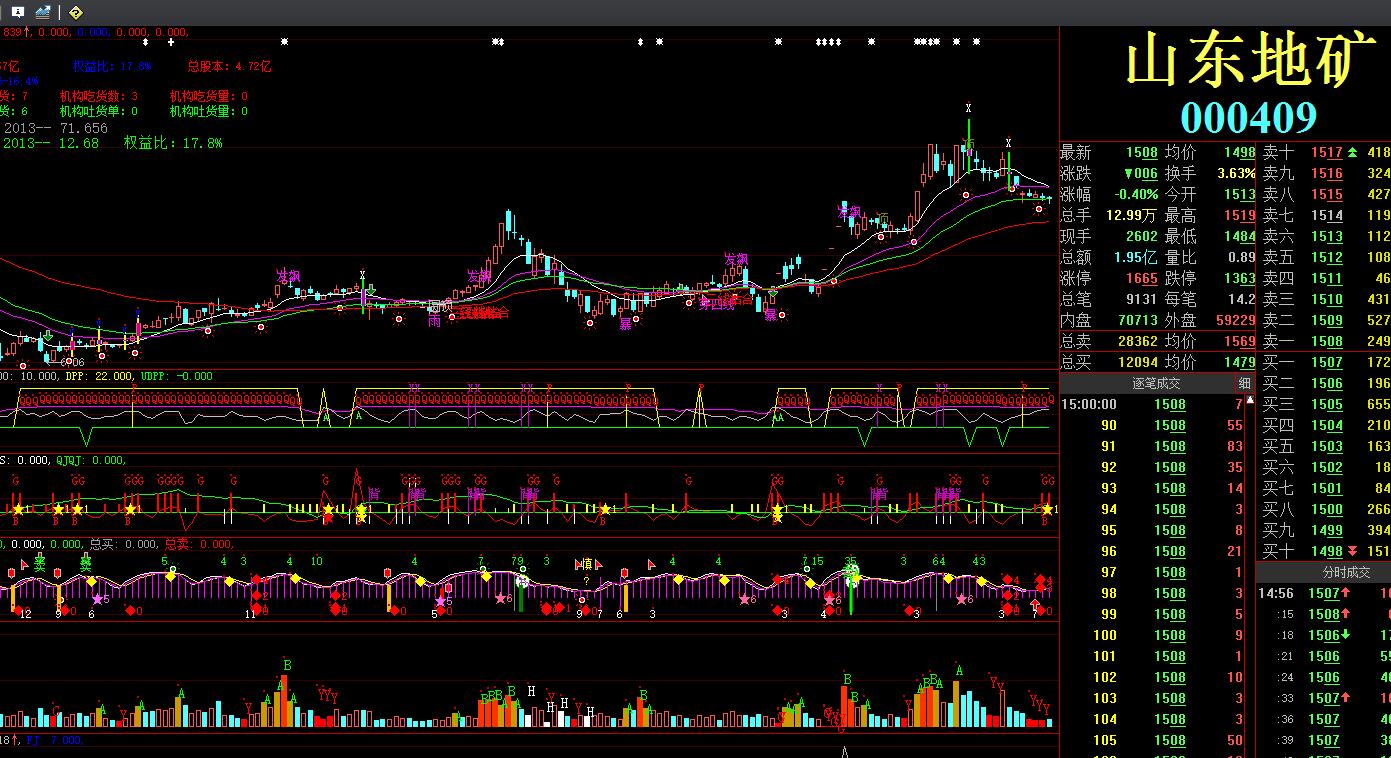
Task: Select tick trade row number 96
Action: point(1152,552)
